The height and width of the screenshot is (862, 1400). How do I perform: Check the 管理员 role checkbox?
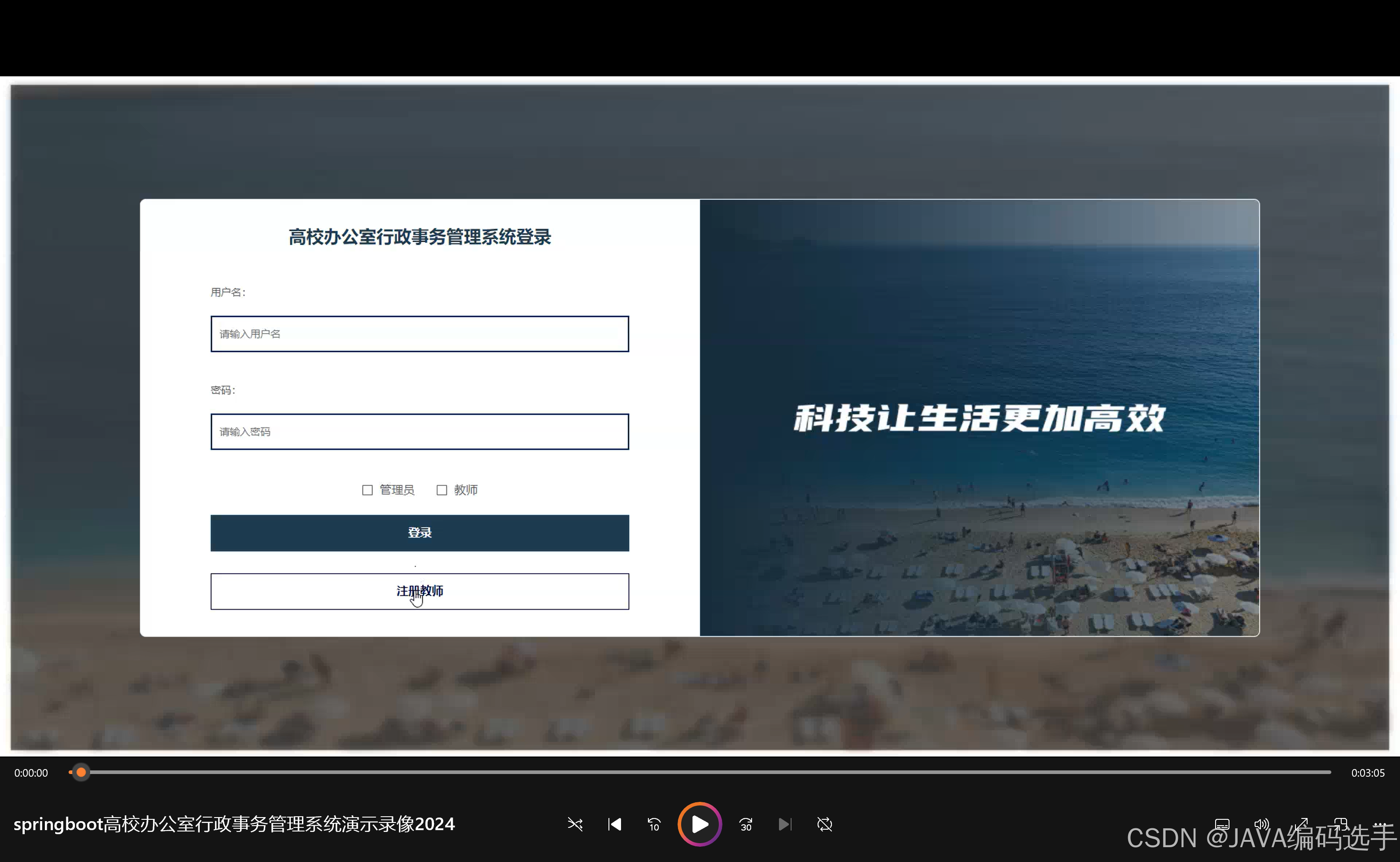(x=367, y=490)
